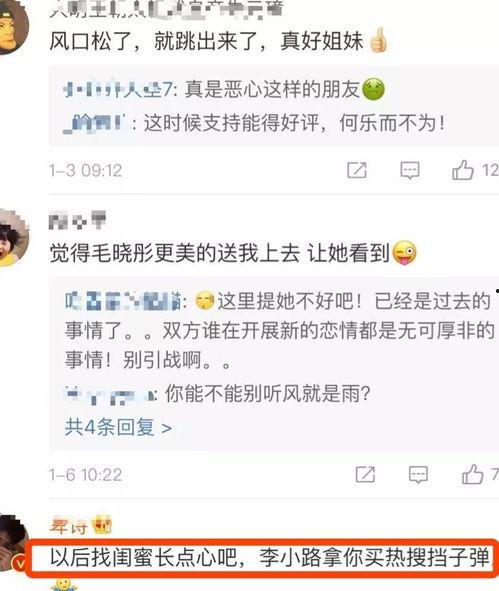Open the blurred username above 觉得毛晓彤更美
Image resolution: width=499 pixels, height=591 pixels.
77,220
